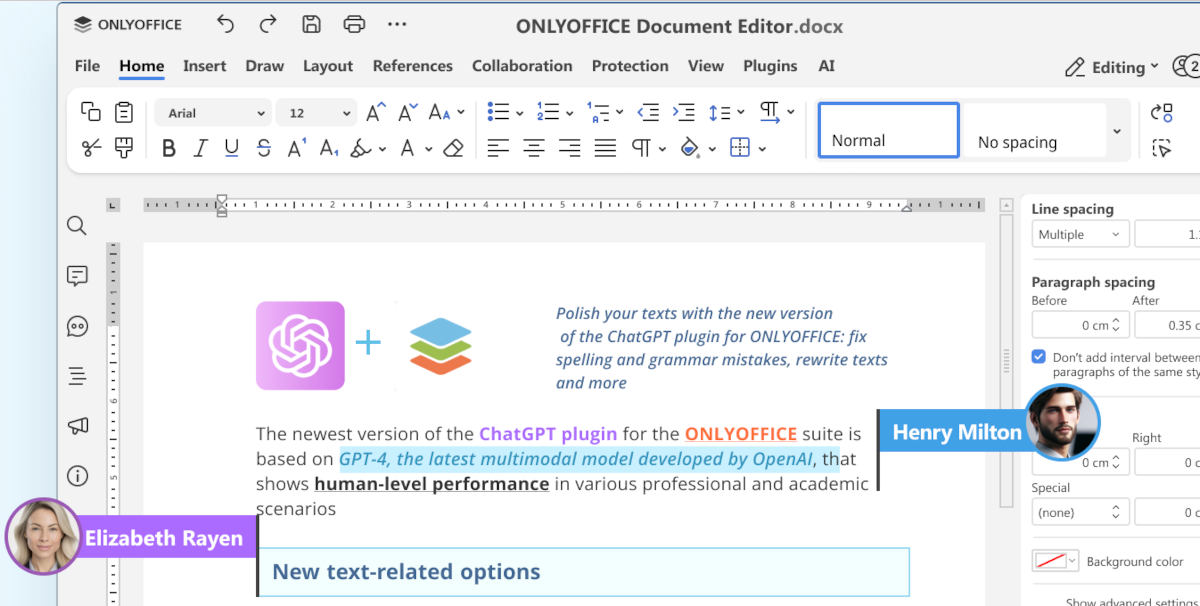Switch to the Insert ribbon tab
The width and height of the screenshot is (1200, 606).
tap(204, 66)
